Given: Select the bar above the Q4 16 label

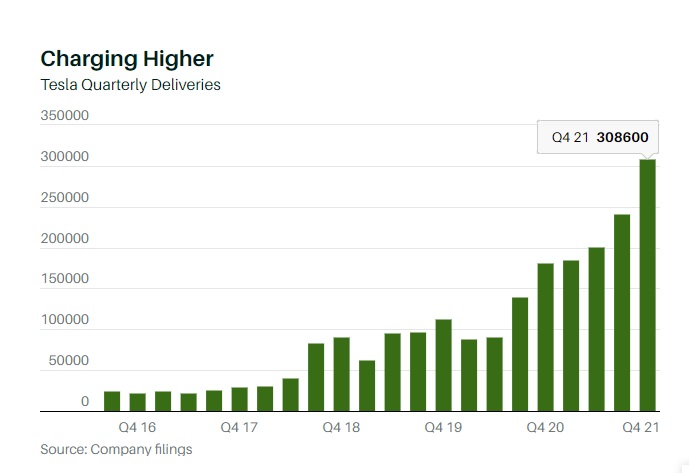Looking at the screenshot, I should tap(137, 402).
